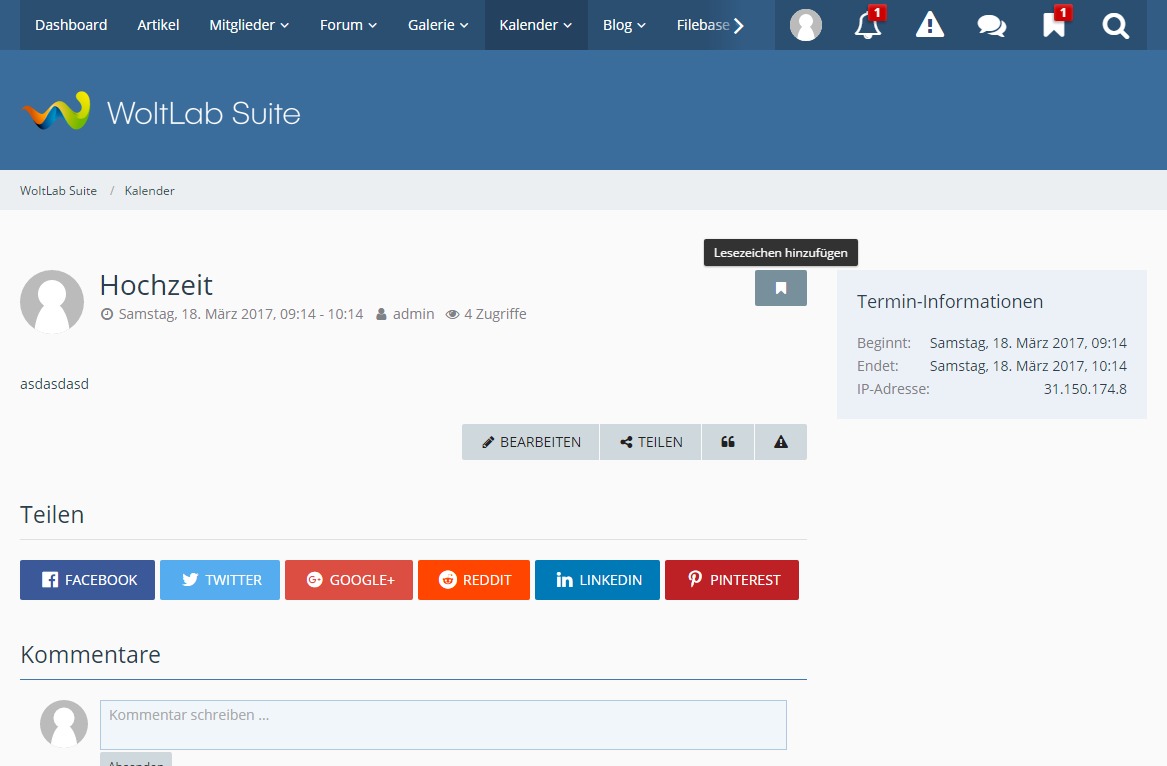Open the Galerie dropdown menu
The image size is (1167, 766).
438,25
